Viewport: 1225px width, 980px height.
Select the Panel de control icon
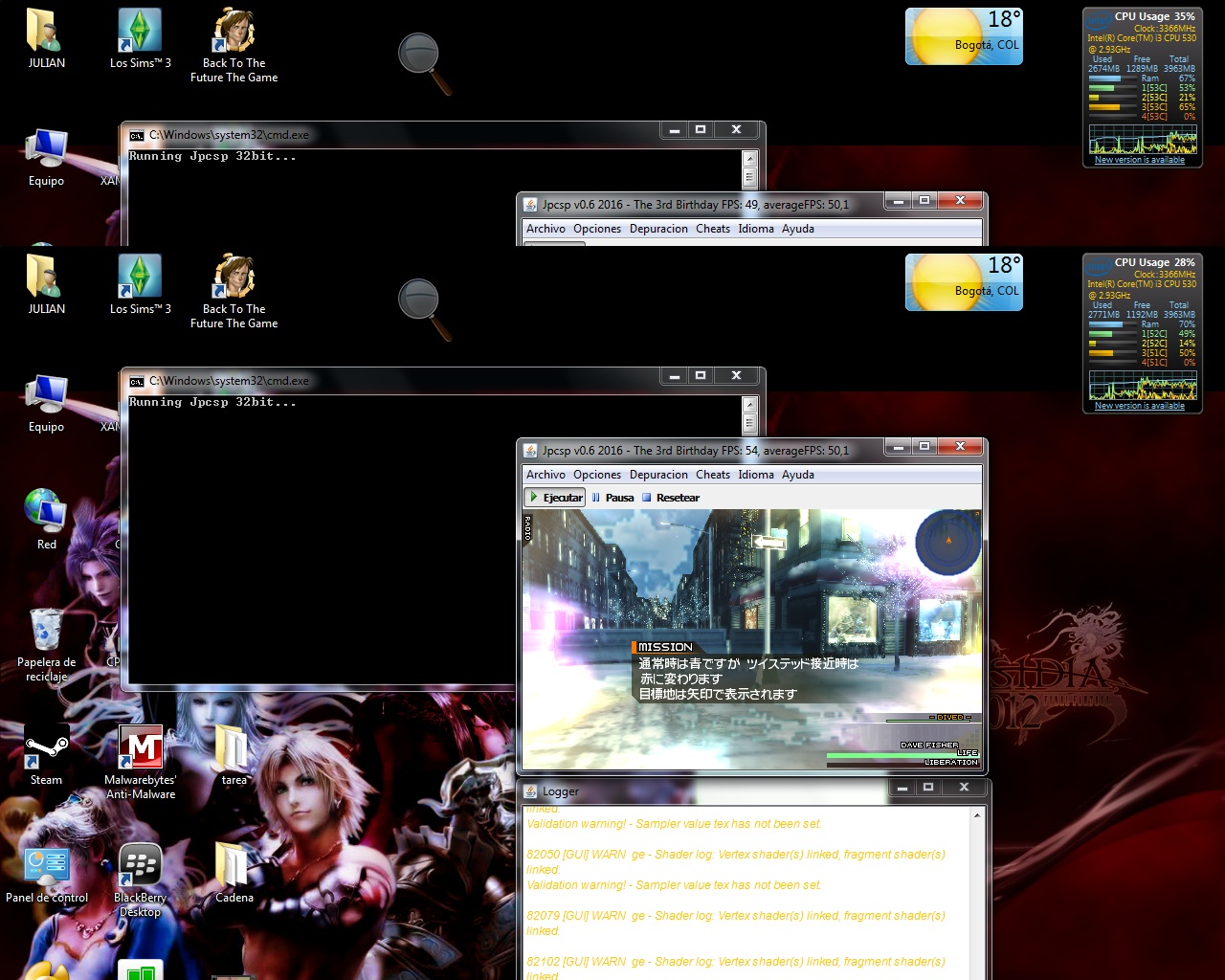pos(47,874)
